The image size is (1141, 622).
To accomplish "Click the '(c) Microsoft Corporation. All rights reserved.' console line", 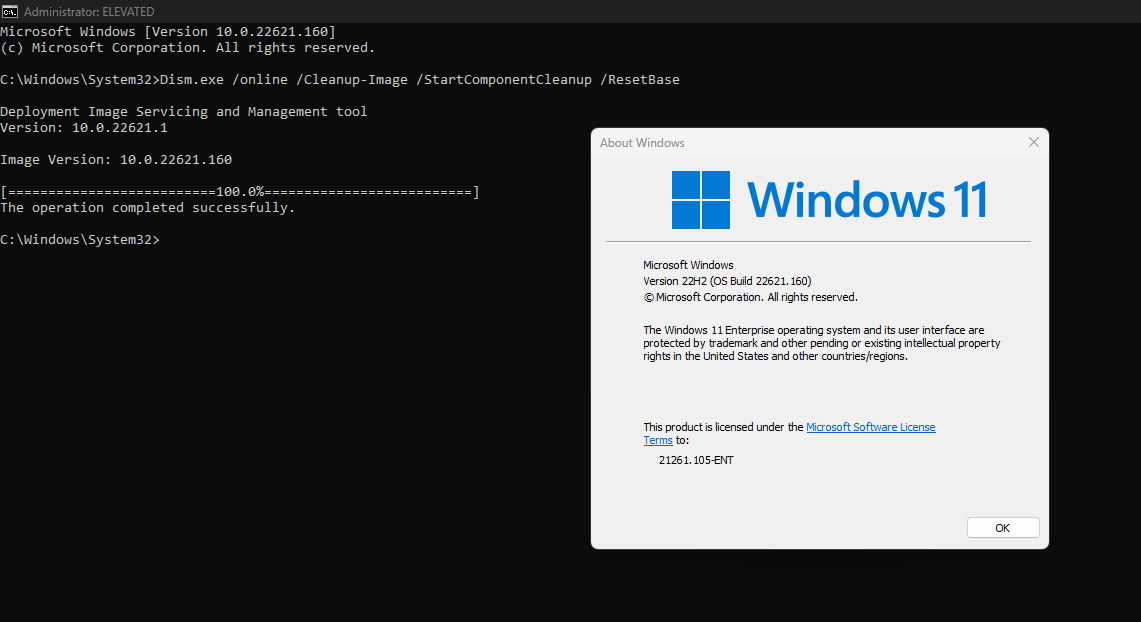I will pyautogui.click(x=188, y=48).
